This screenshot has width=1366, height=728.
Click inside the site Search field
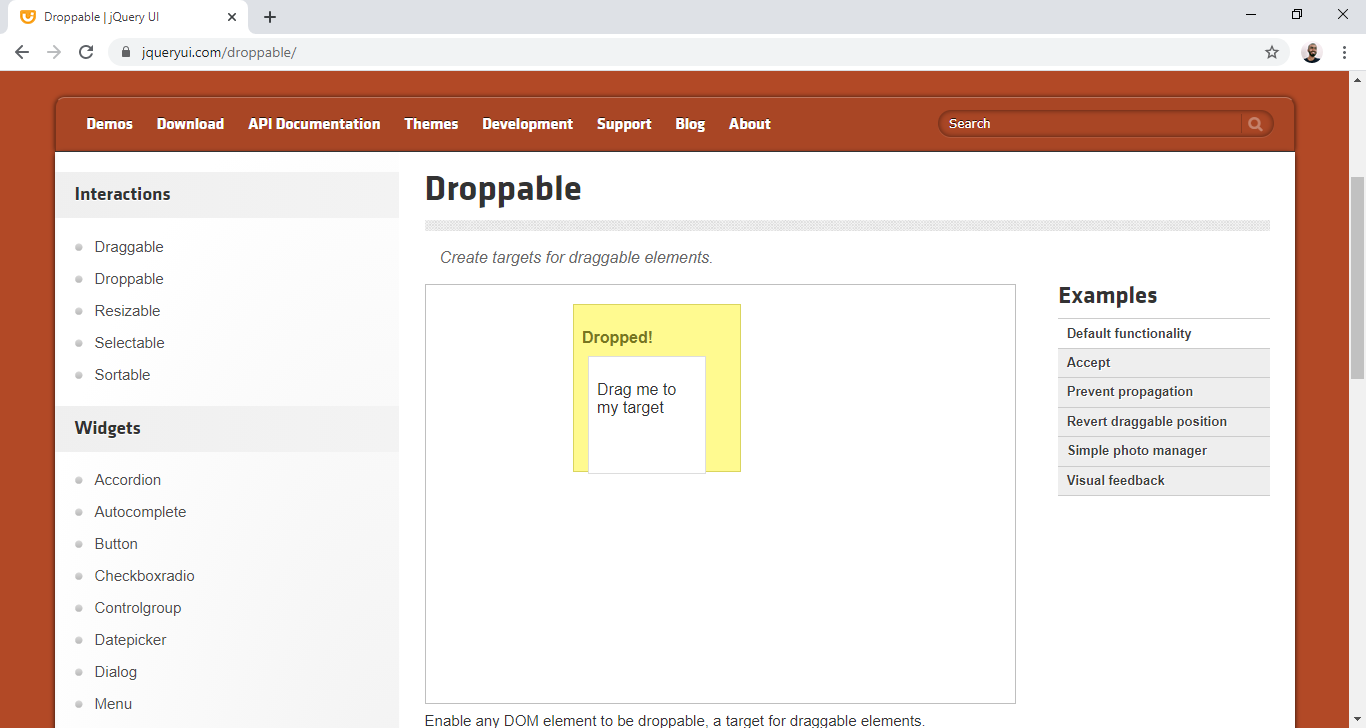tap(1090, 124)
